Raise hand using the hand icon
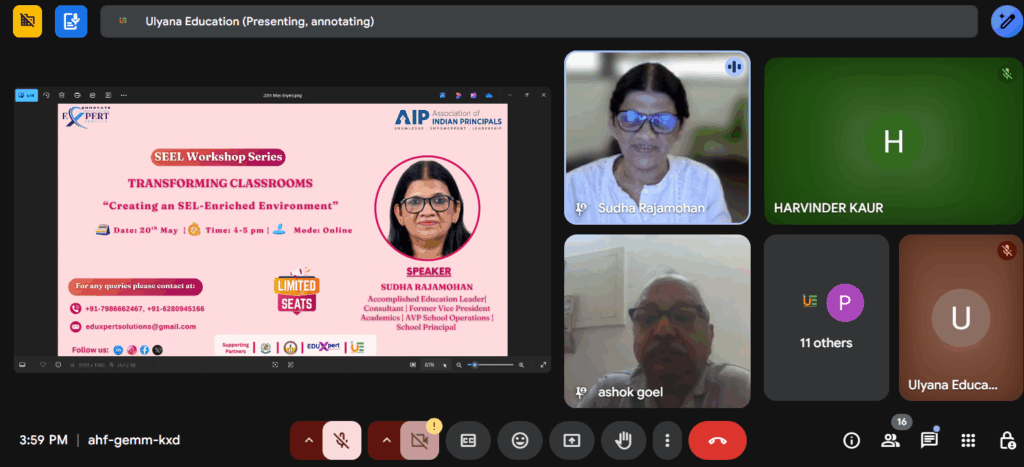 point(624,440)
